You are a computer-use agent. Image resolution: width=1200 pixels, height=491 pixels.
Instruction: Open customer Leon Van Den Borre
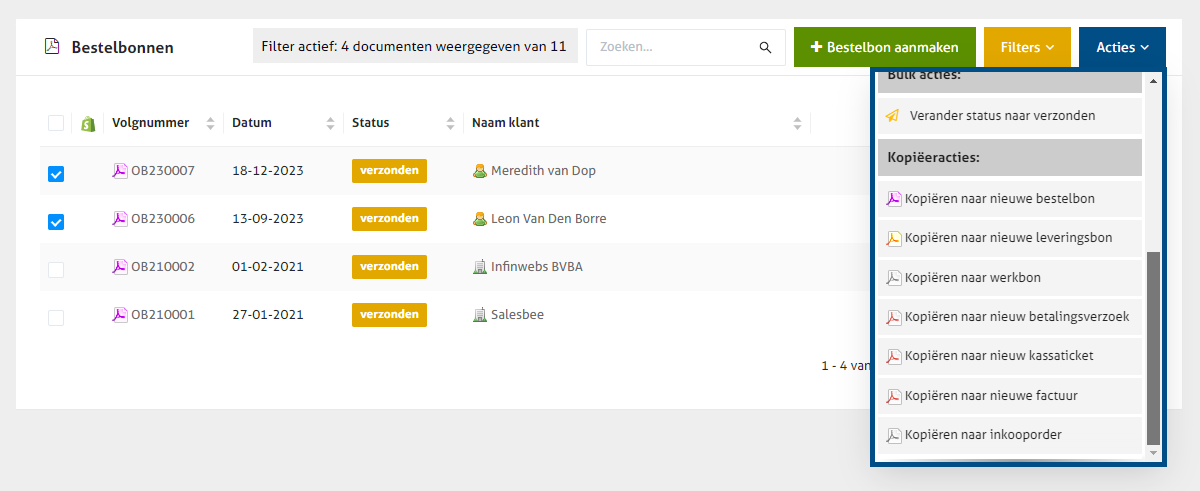tap(548, 219)
